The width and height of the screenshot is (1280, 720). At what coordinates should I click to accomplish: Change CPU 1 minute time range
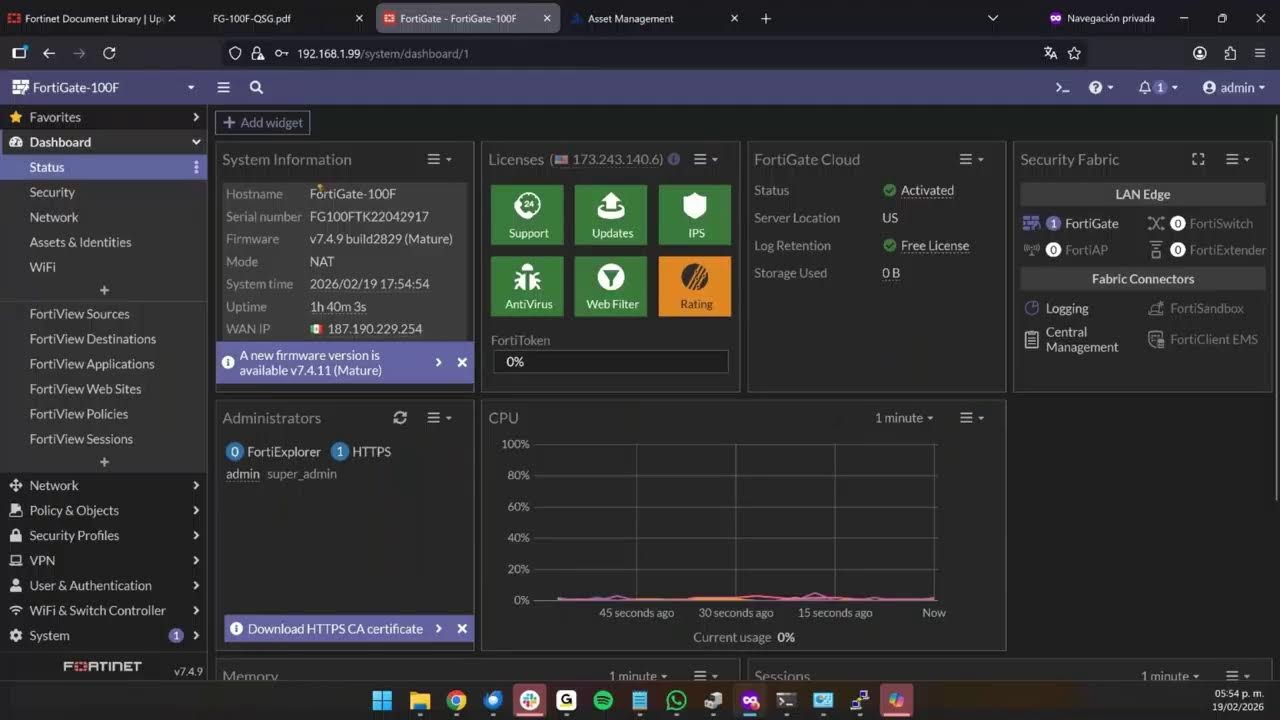click(x=904, y=418)
